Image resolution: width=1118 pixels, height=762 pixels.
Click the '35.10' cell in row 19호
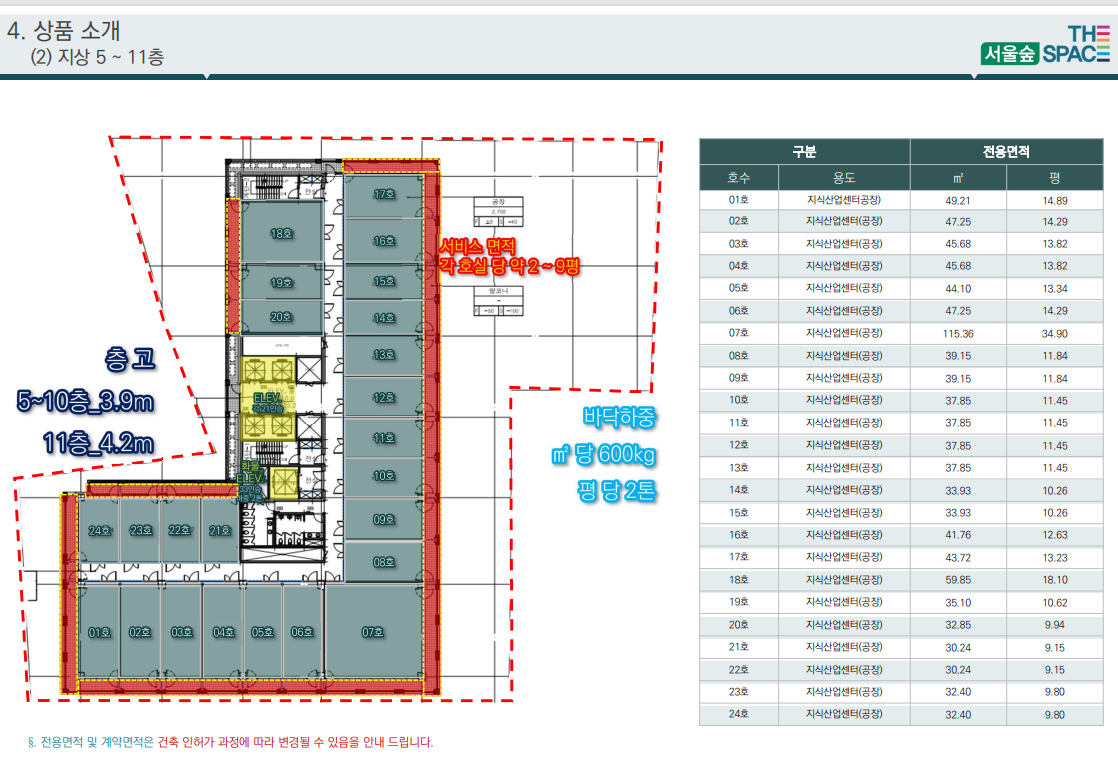(x=958, y=602)
